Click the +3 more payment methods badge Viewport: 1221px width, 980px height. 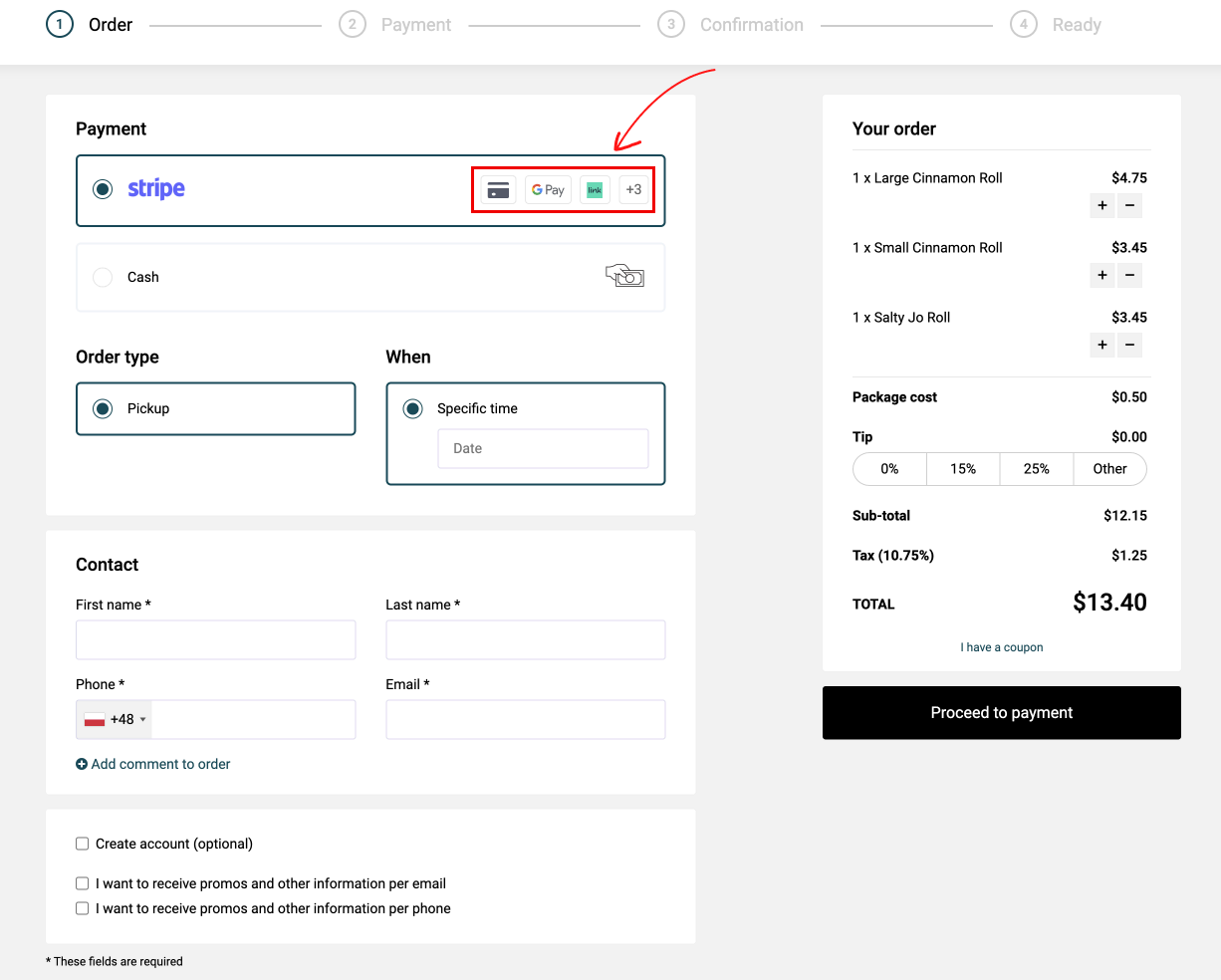click(633, 189)
